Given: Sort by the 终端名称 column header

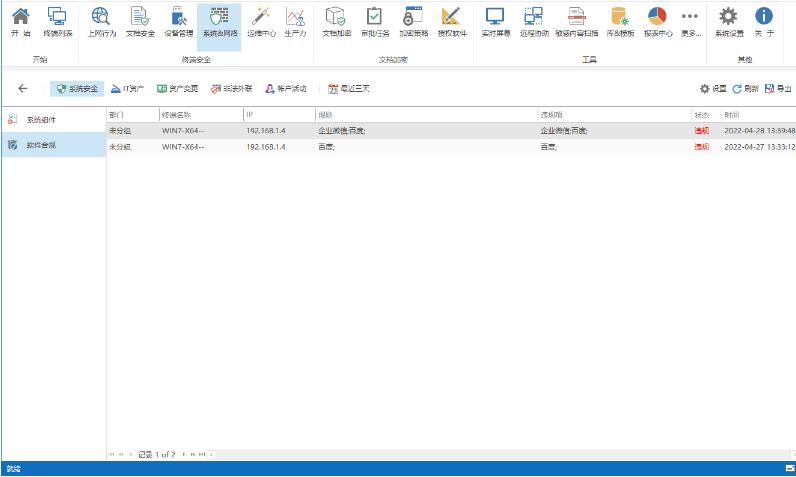Looking at the screenshot, I should tap(200, 115).
